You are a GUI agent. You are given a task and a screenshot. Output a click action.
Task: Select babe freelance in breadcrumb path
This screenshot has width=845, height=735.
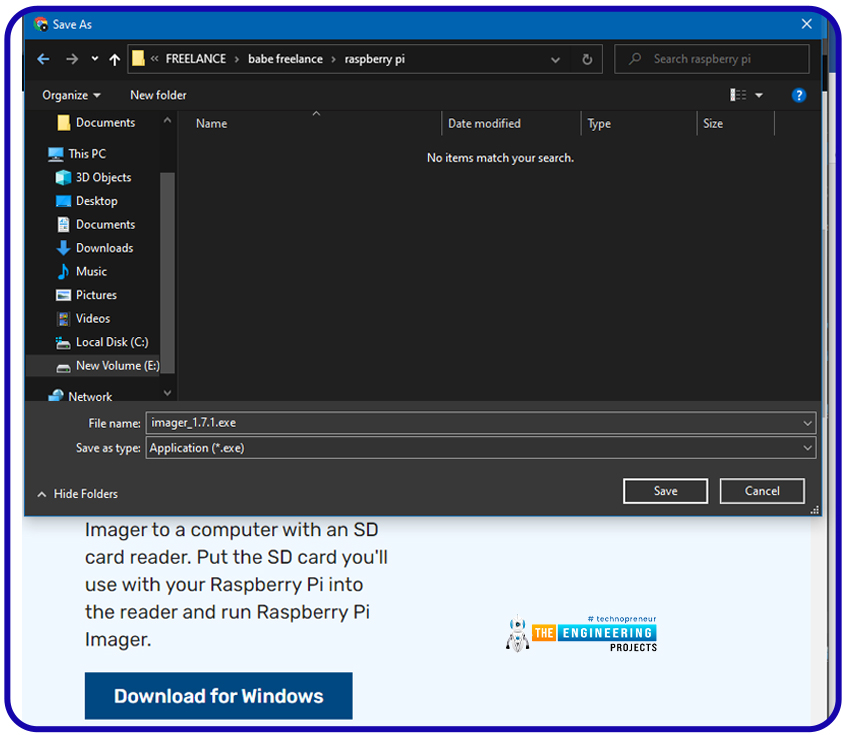[285, 59]
